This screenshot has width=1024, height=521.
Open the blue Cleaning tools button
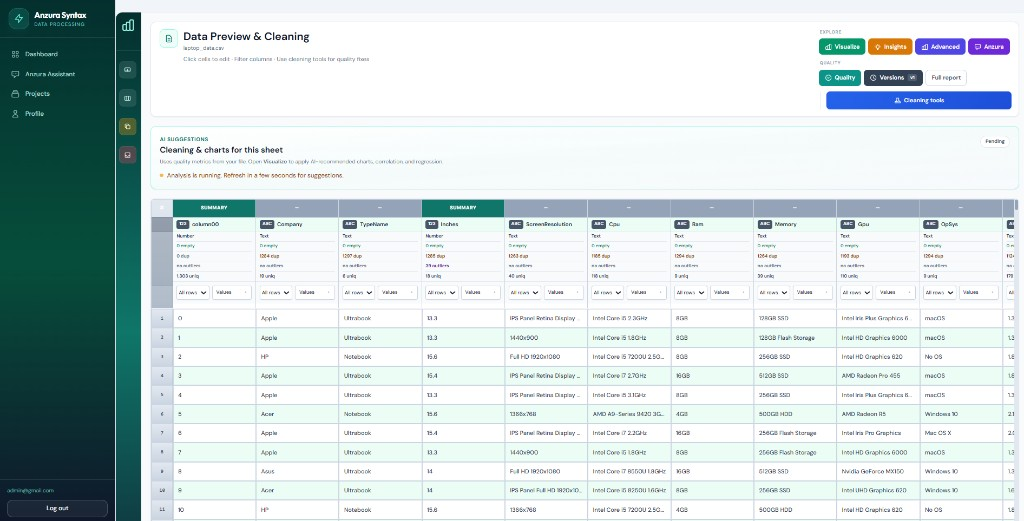(x=918, y=101)
